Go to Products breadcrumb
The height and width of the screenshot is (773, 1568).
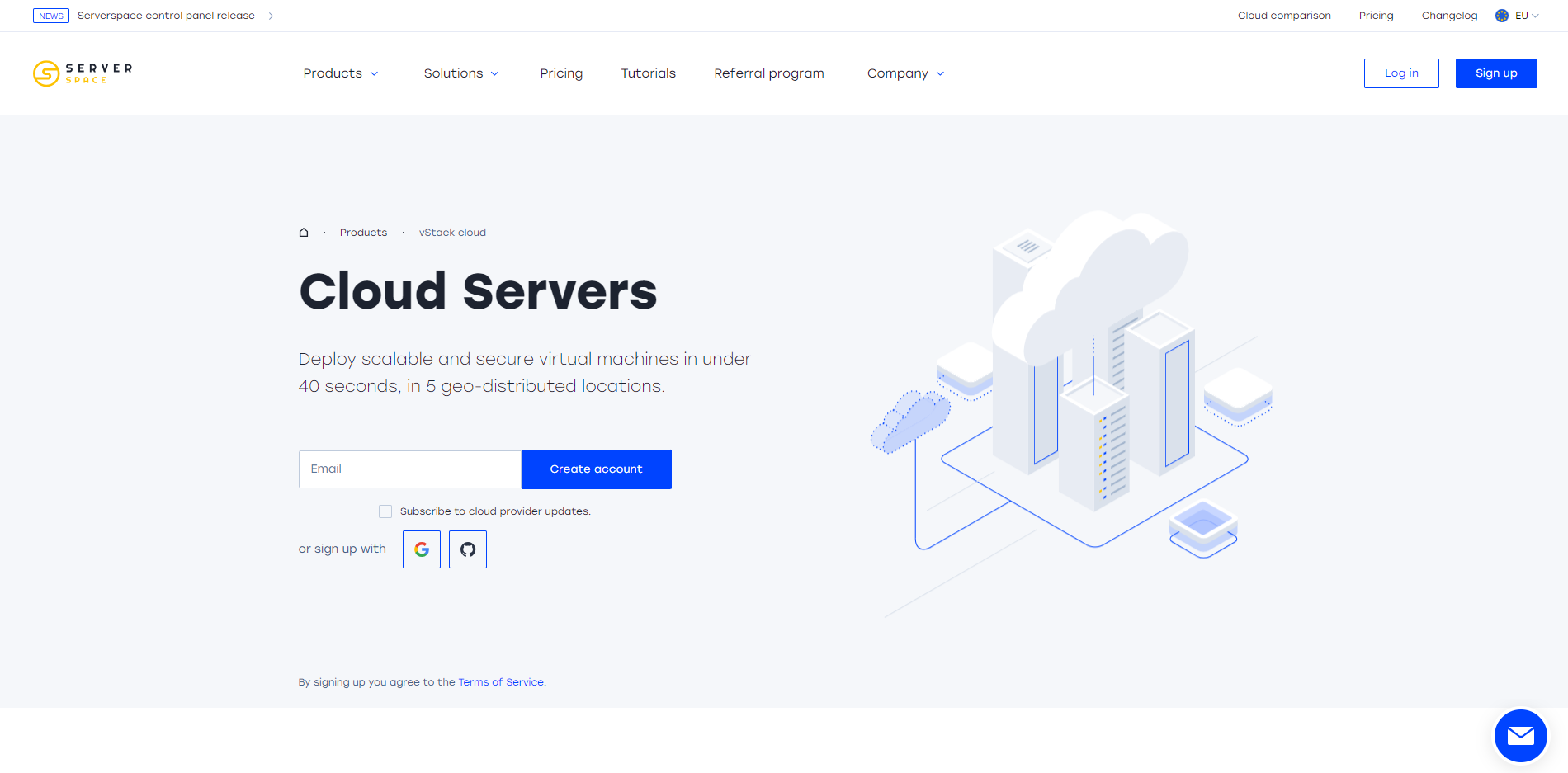coord(363,233)
